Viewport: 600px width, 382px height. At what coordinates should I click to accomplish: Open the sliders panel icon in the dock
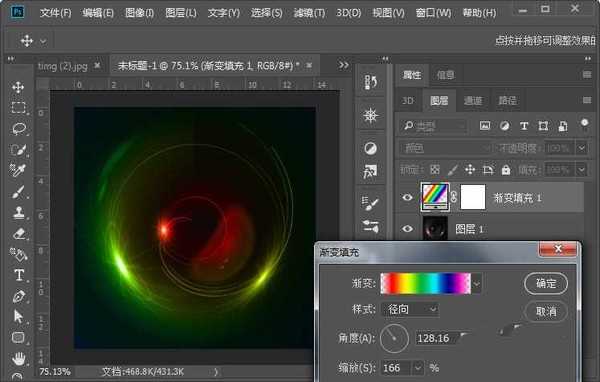[370, 226]
